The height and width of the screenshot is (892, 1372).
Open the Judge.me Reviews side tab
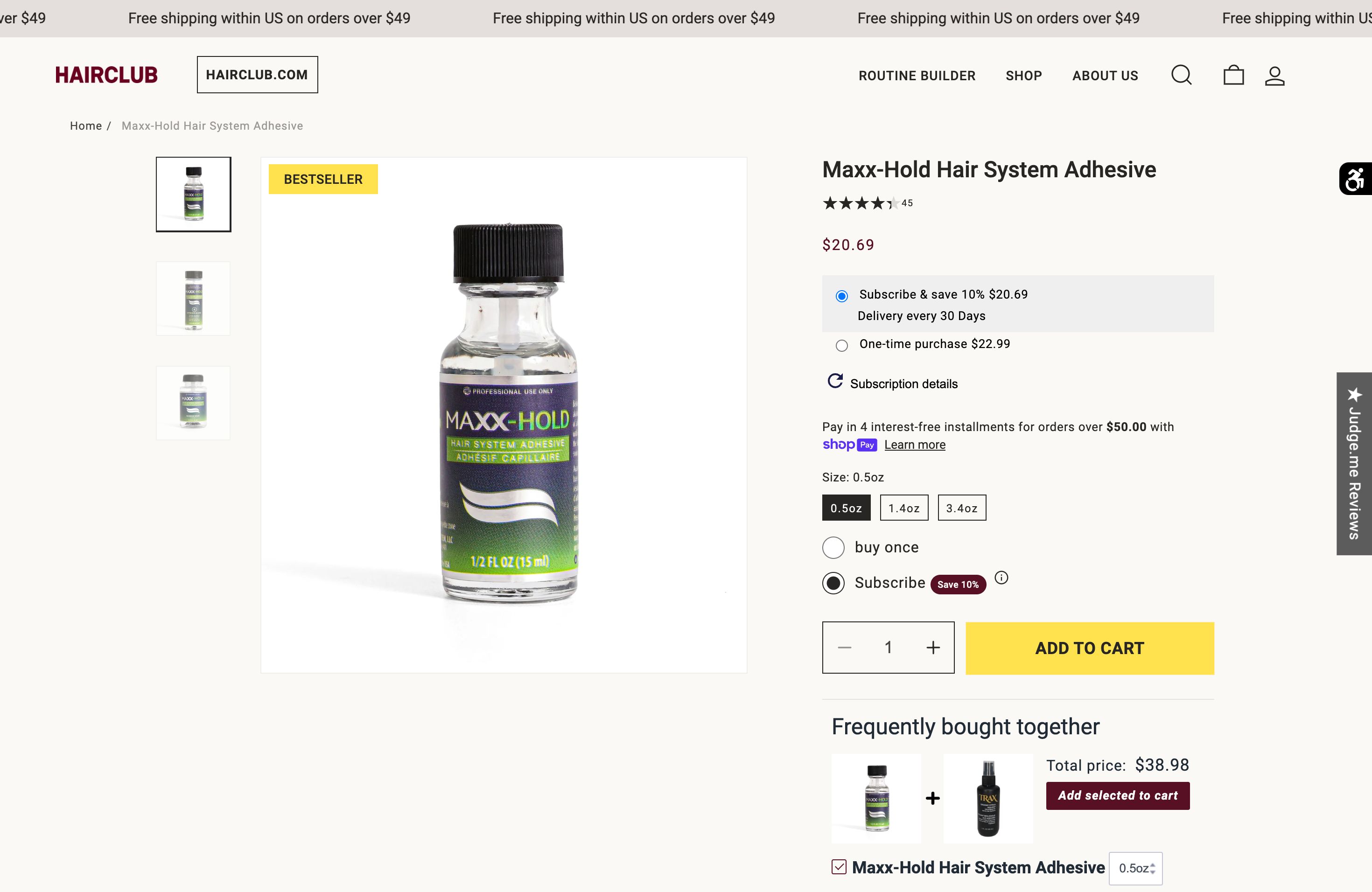(x=1353, y=463)
